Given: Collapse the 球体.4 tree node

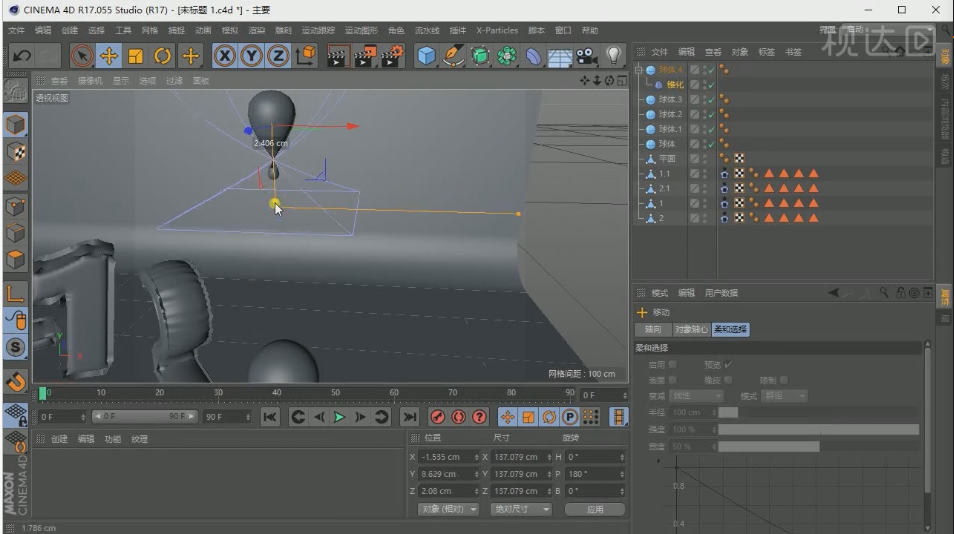Looking at the screenshot, I should 638,70.
